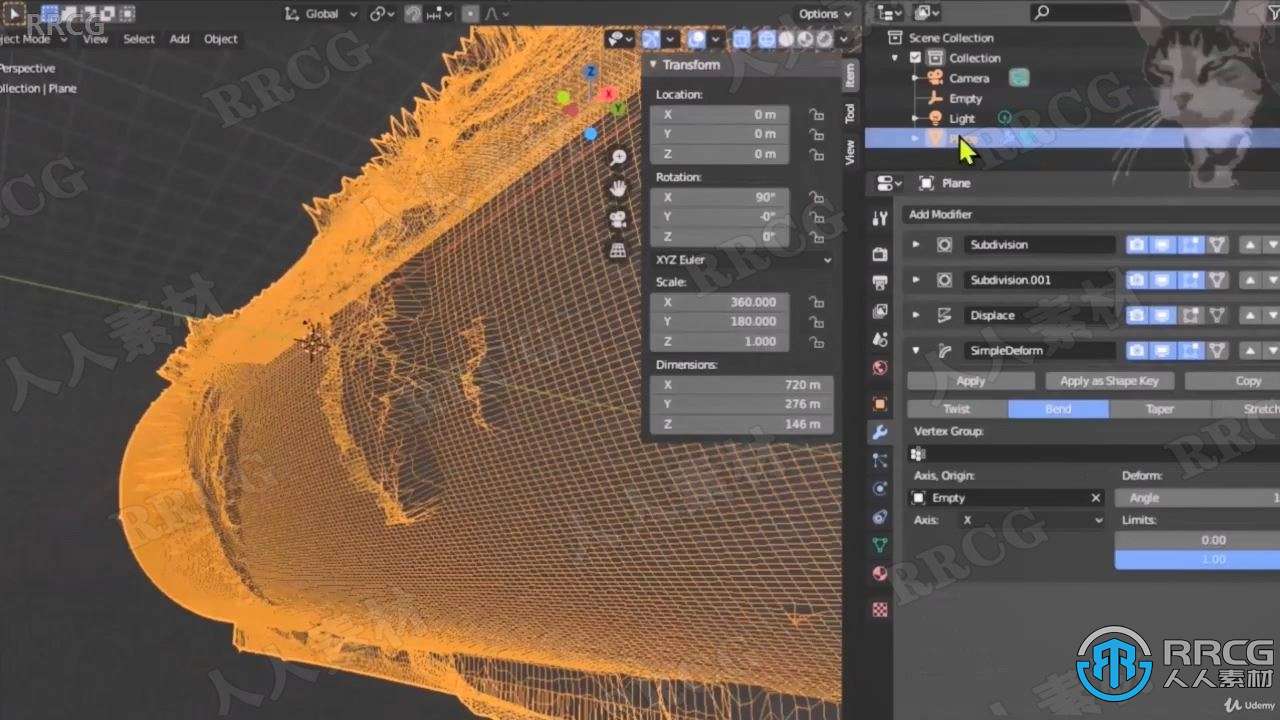Click the Limits 1.00 upper slider
Viewport: 1280px width, 720px height.
coord(1197,559)
